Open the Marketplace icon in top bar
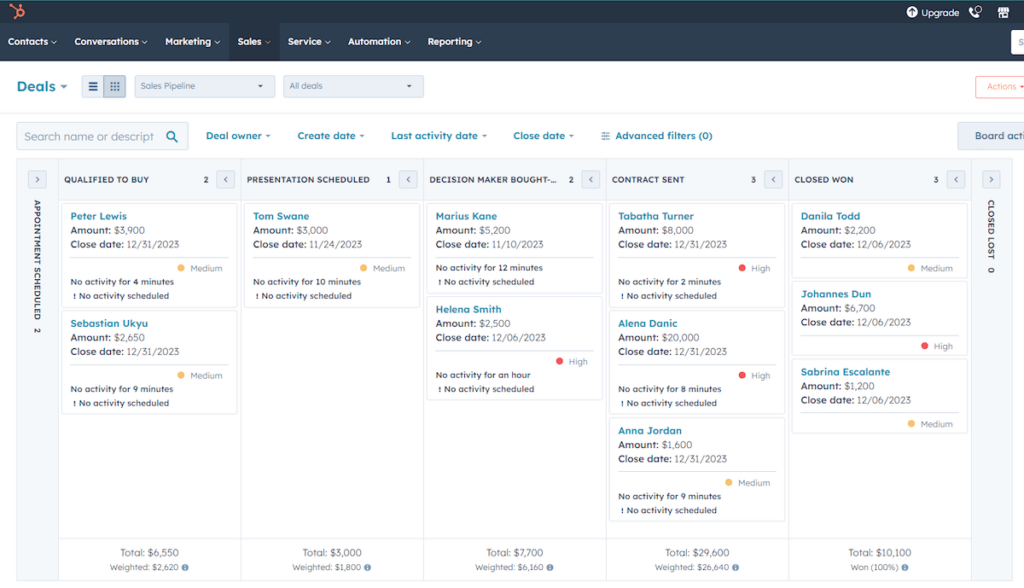 1003,12
